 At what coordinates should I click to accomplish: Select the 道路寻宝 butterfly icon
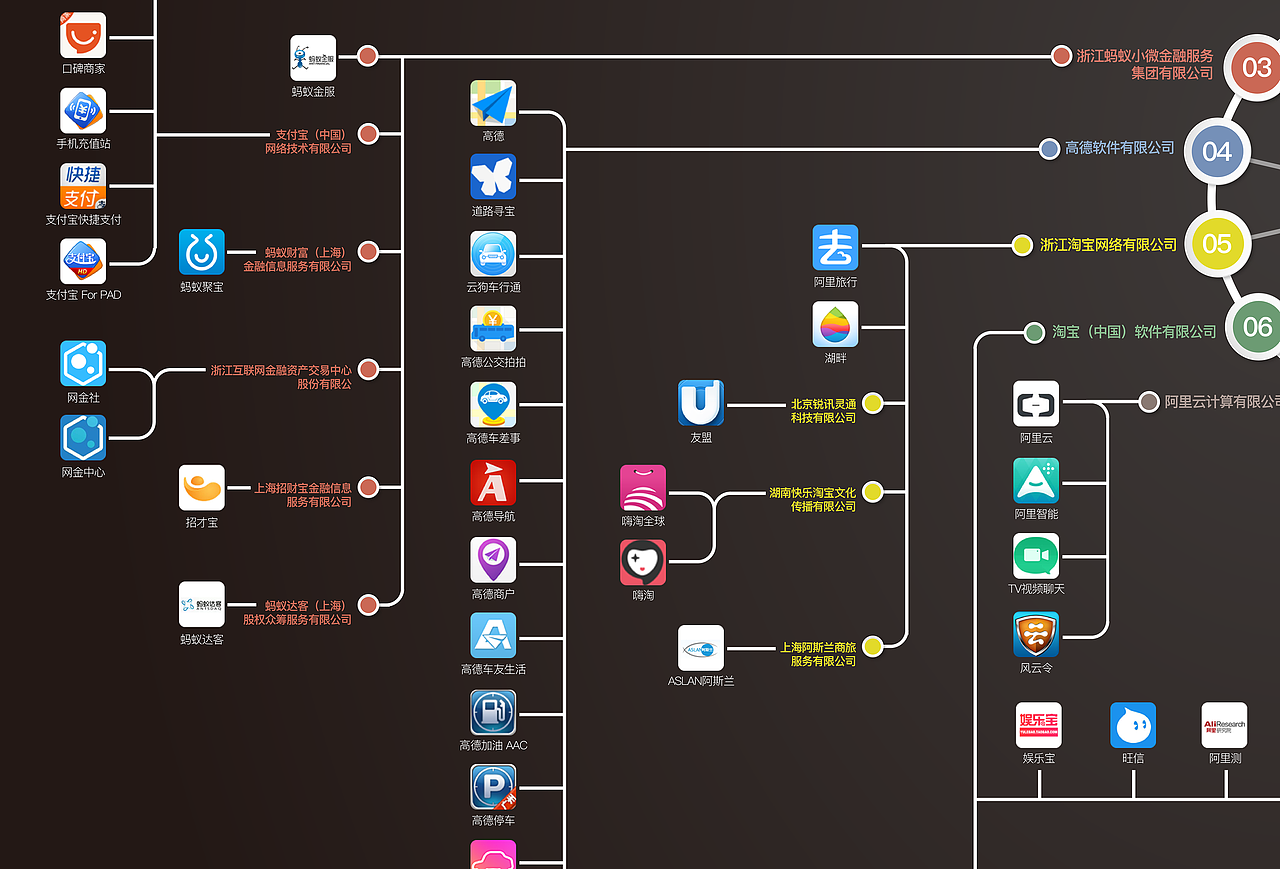point(494,177)
